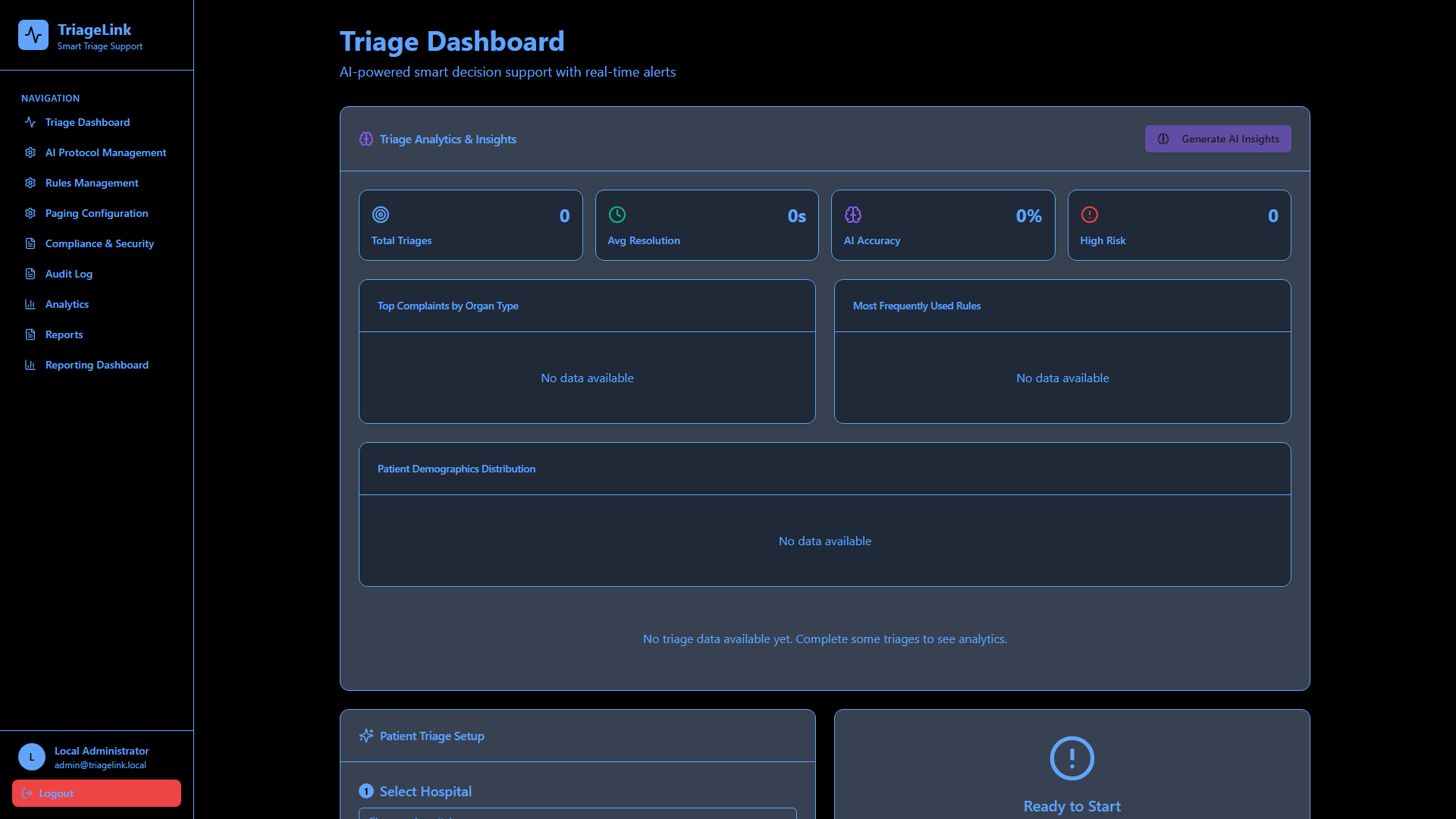Click the Analytics bar chart icon
This screenshot has width=1456, height=819.
click(30, 304)
